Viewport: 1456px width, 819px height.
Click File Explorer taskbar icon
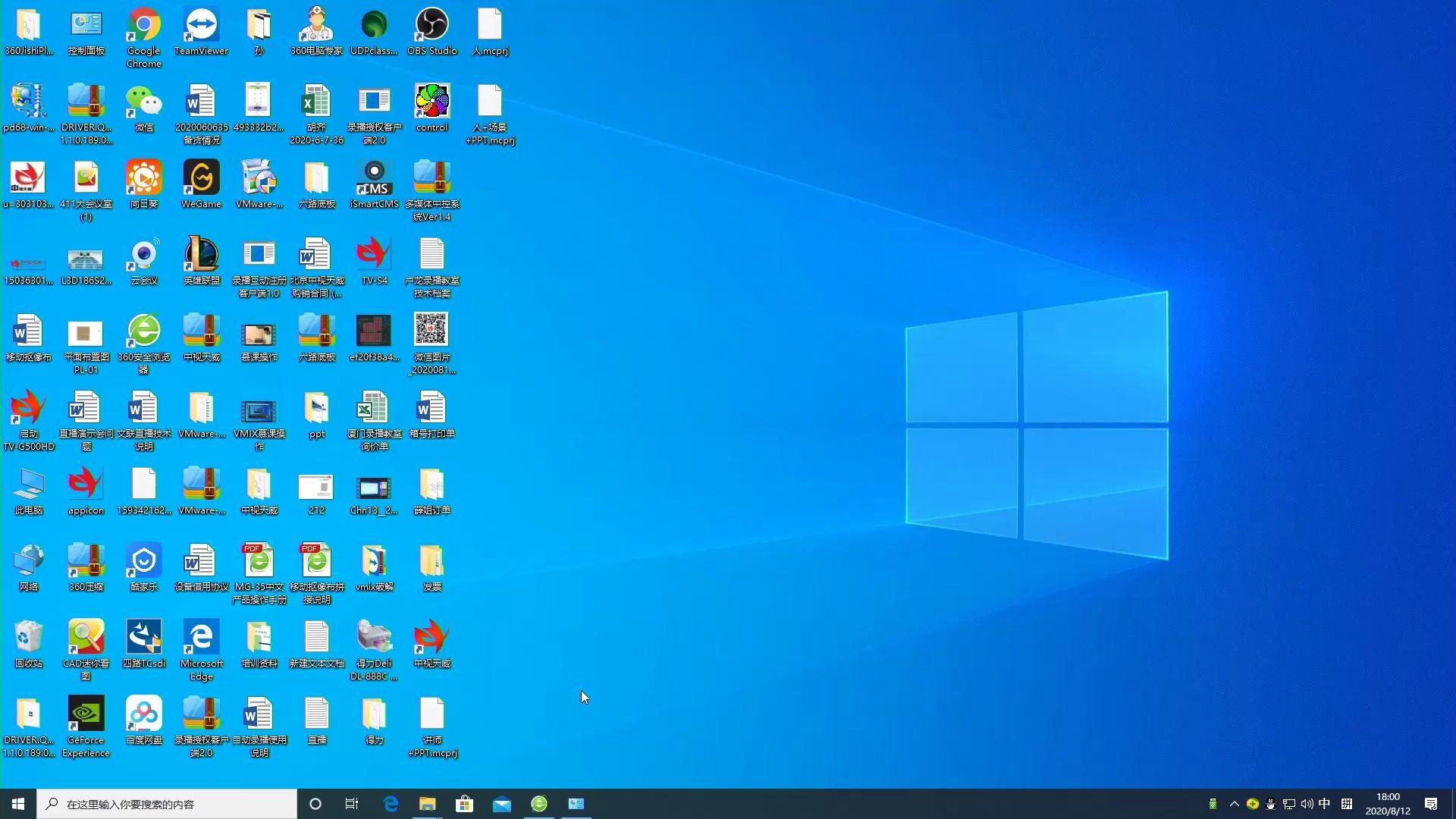(427, 803)
